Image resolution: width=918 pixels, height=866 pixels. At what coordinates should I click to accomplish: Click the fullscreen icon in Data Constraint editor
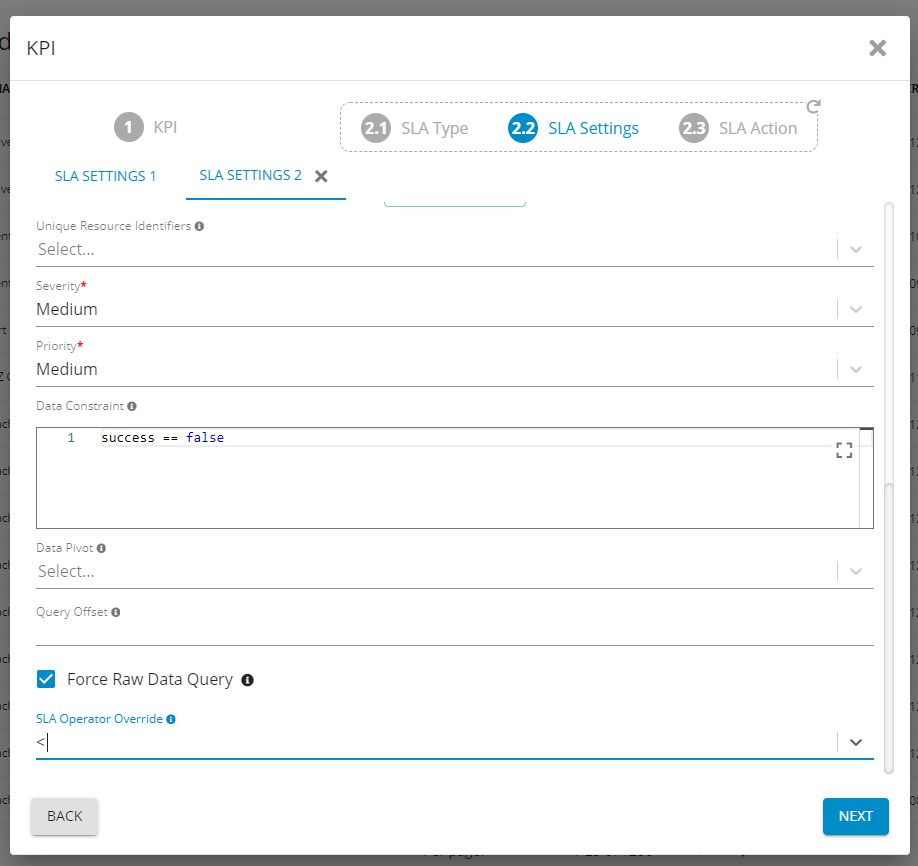click(844, 450)
